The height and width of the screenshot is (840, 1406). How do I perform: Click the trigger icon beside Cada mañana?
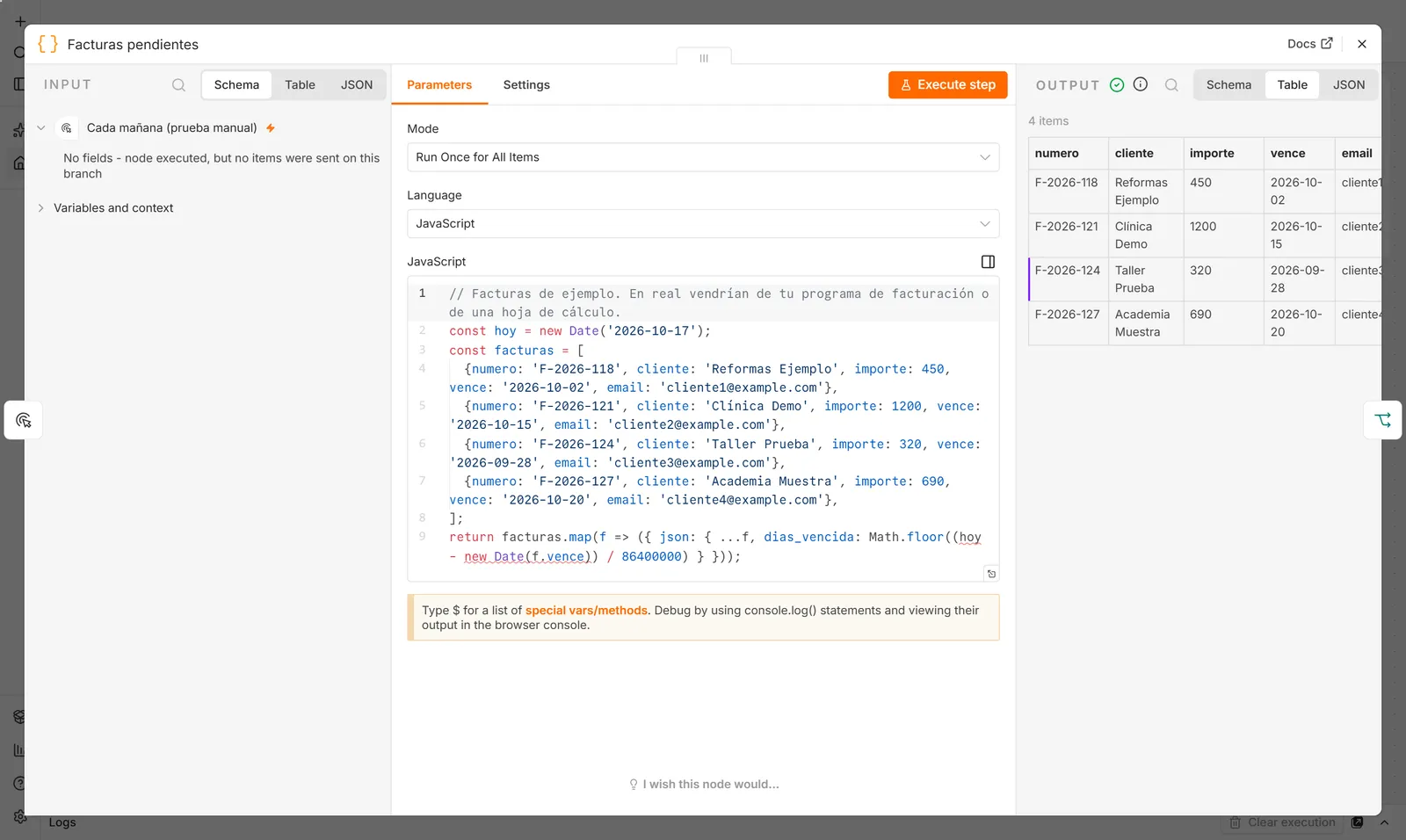67,128
